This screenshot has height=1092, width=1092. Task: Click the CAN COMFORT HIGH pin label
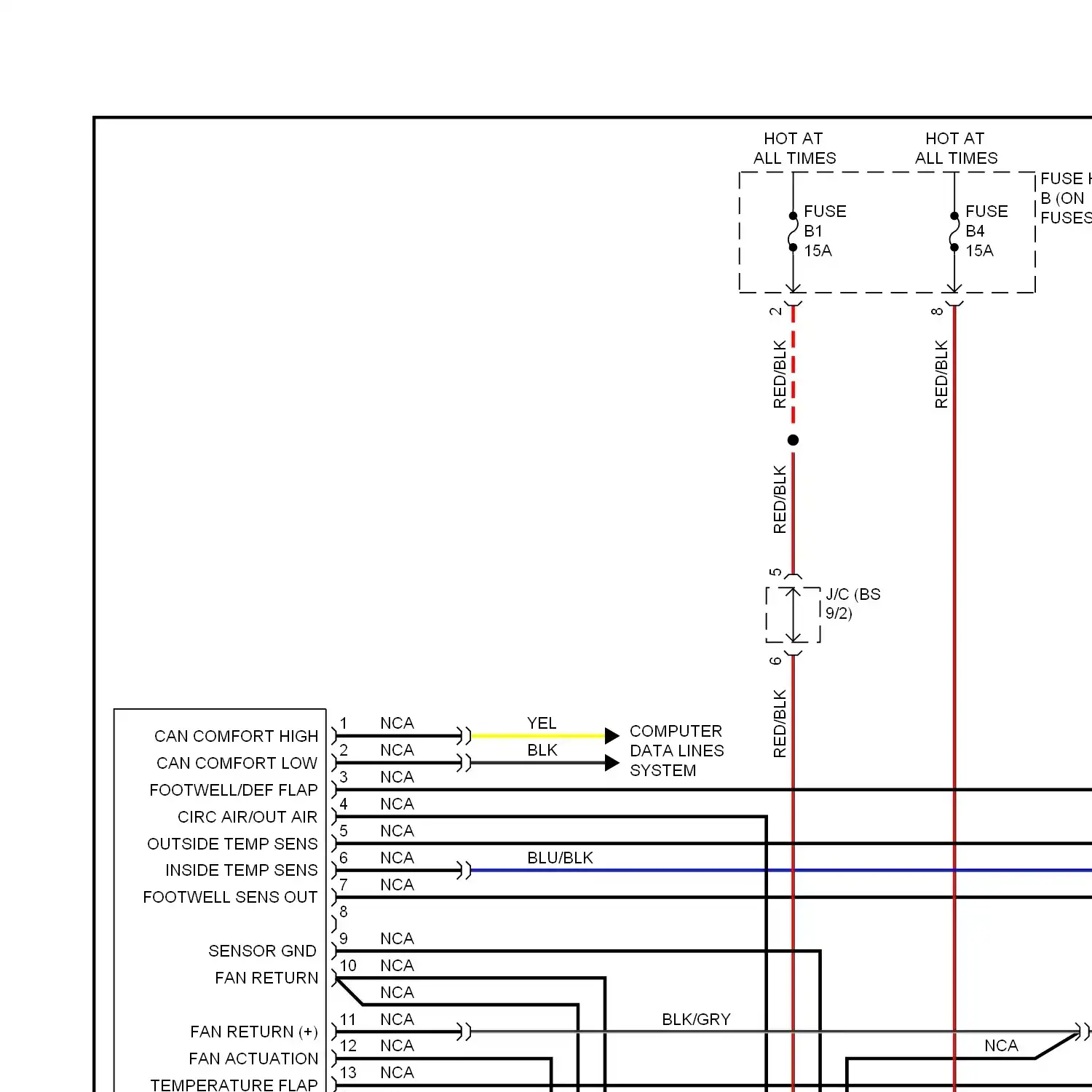[x=236, y=736]
